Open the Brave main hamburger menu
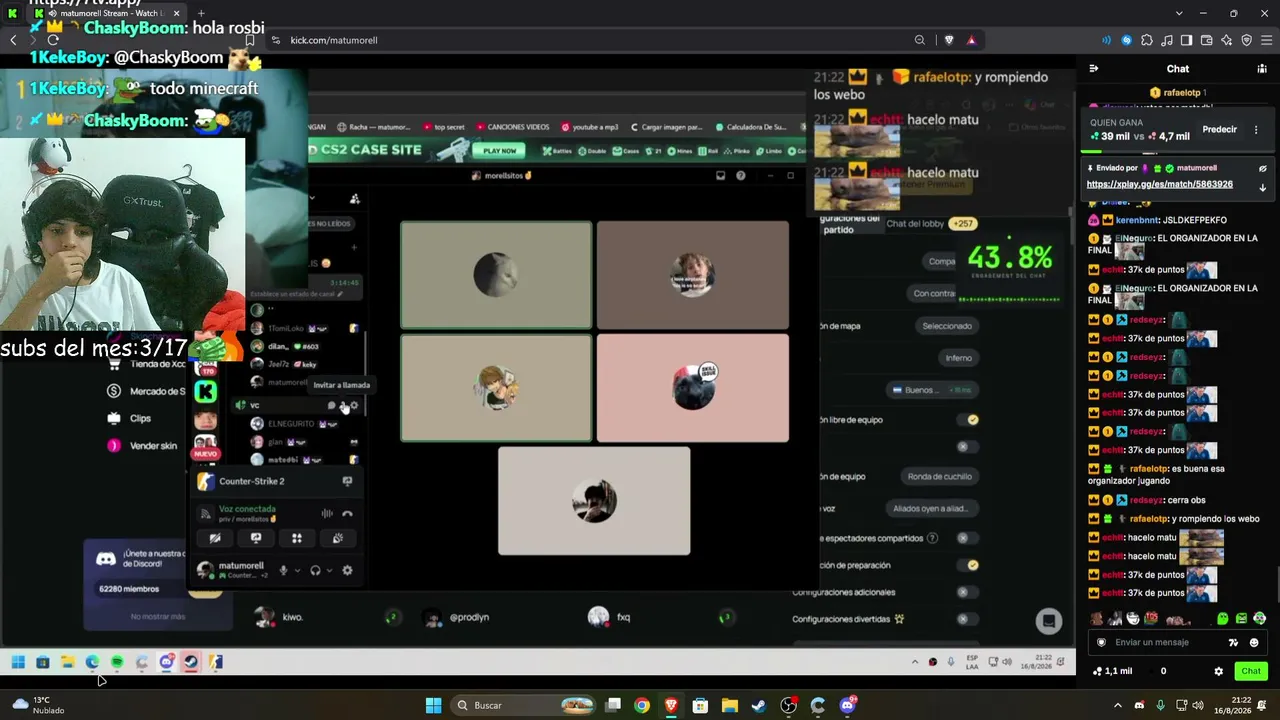The height and width of the screenshot is (720, 1280). pos(1267,40)
